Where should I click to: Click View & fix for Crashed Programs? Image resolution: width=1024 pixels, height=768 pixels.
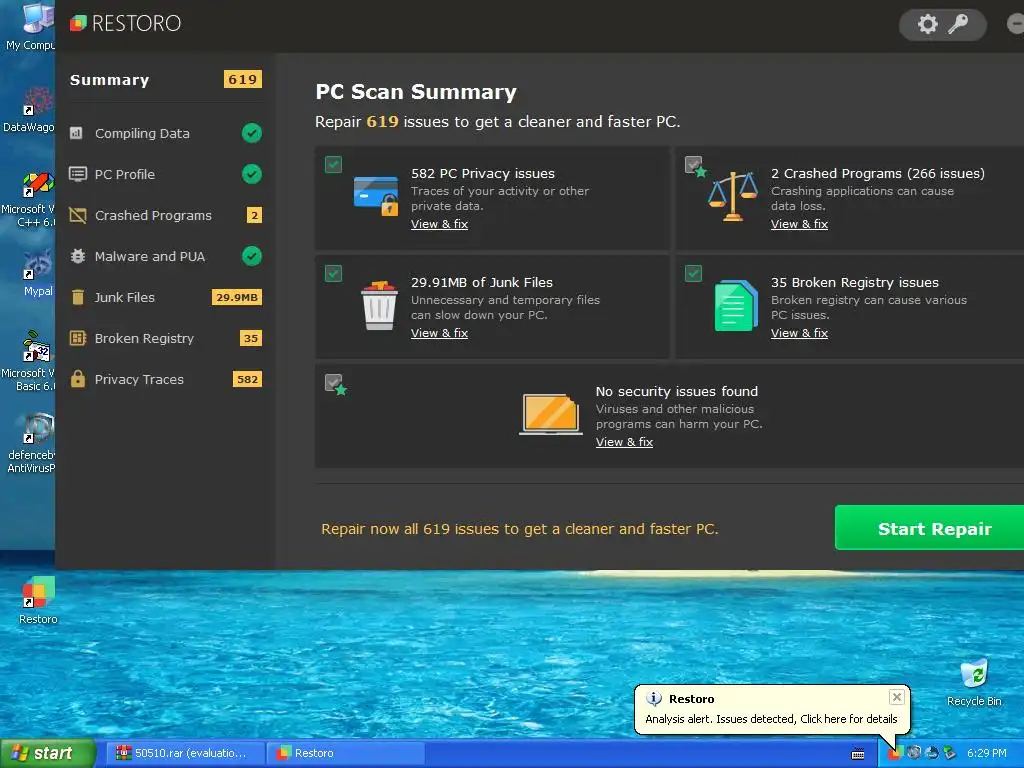(x=799, y=224)
